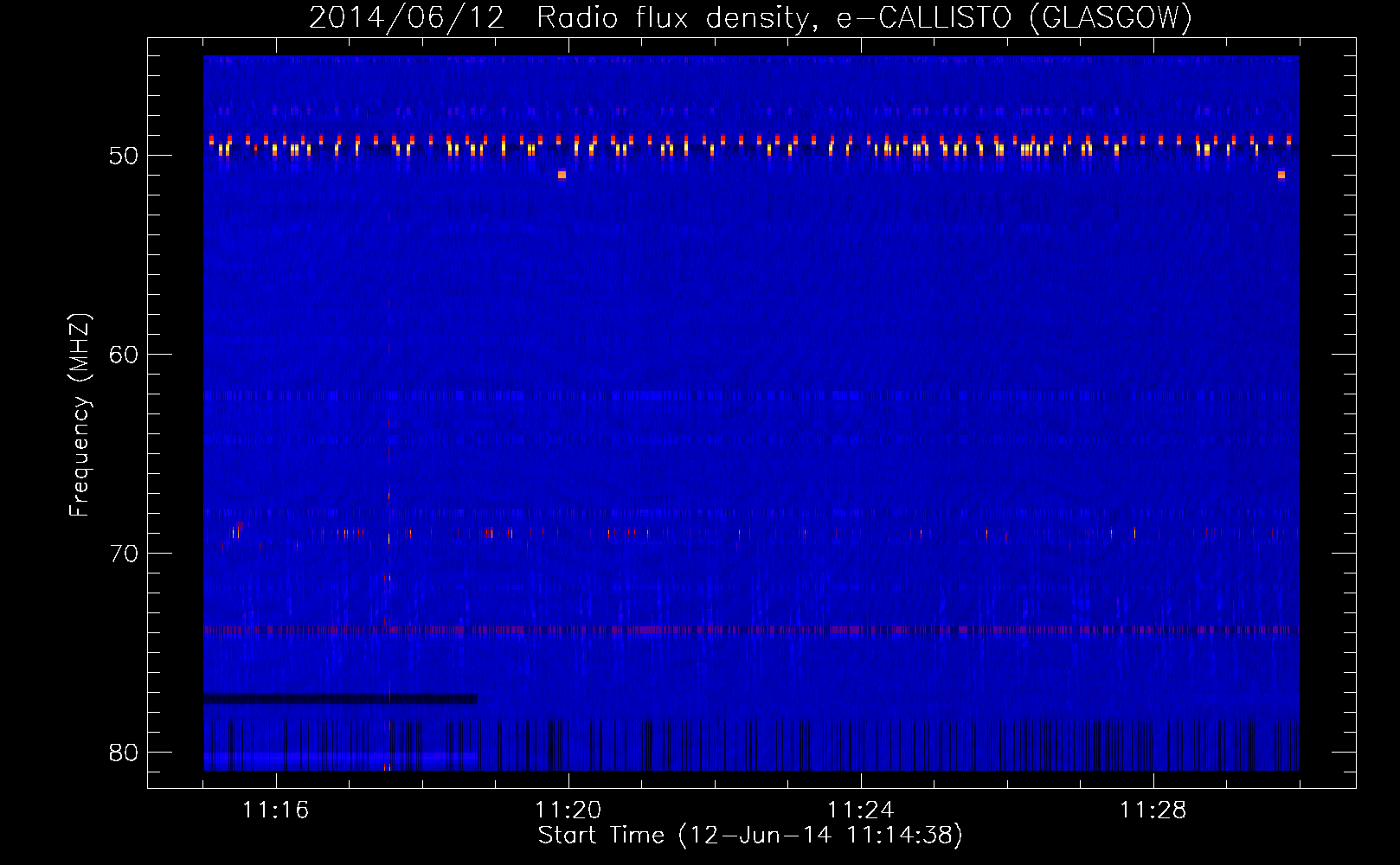Click the 50 frequency tick label

click(124, 156)
